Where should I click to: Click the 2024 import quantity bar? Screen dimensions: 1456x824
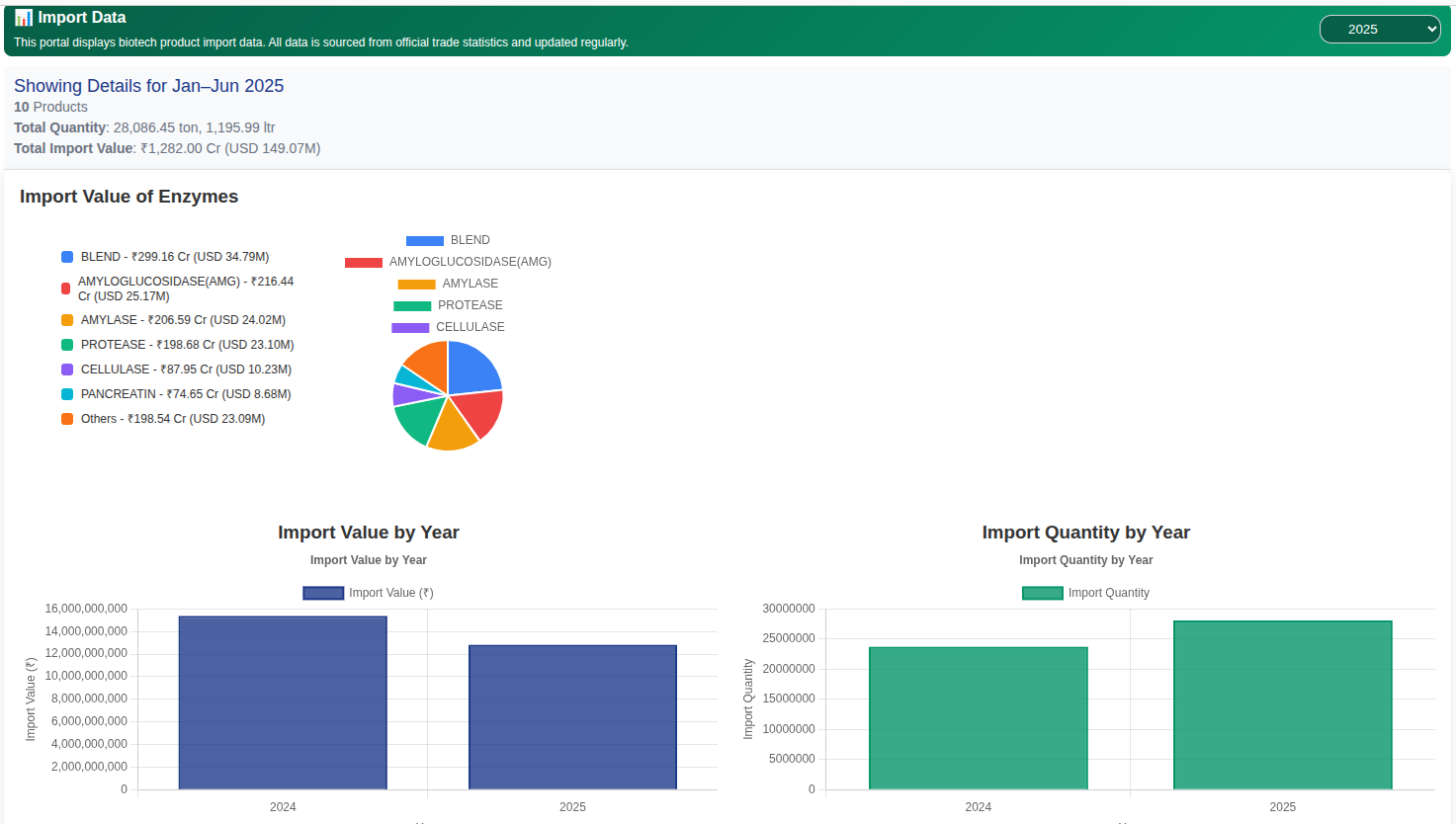pos(978,718)
